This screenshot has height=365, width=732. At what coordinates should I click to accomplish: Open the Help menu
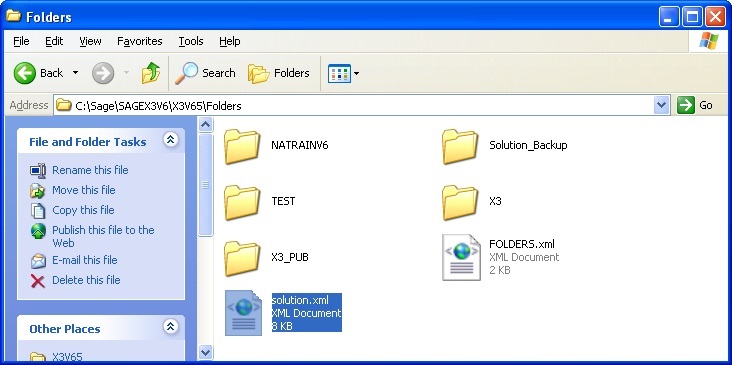[x=230, y=41]
